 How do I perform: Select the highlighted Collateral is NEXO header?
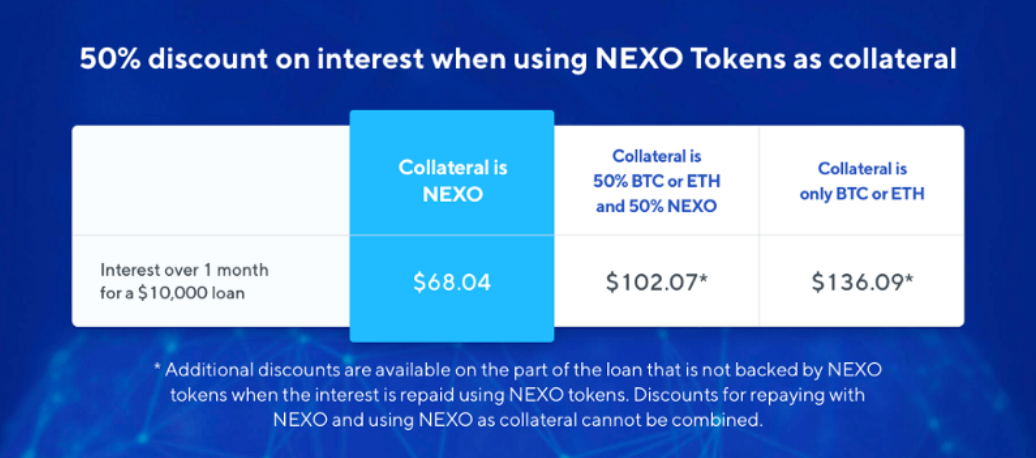pyautogui.click(x=453, y=180)
